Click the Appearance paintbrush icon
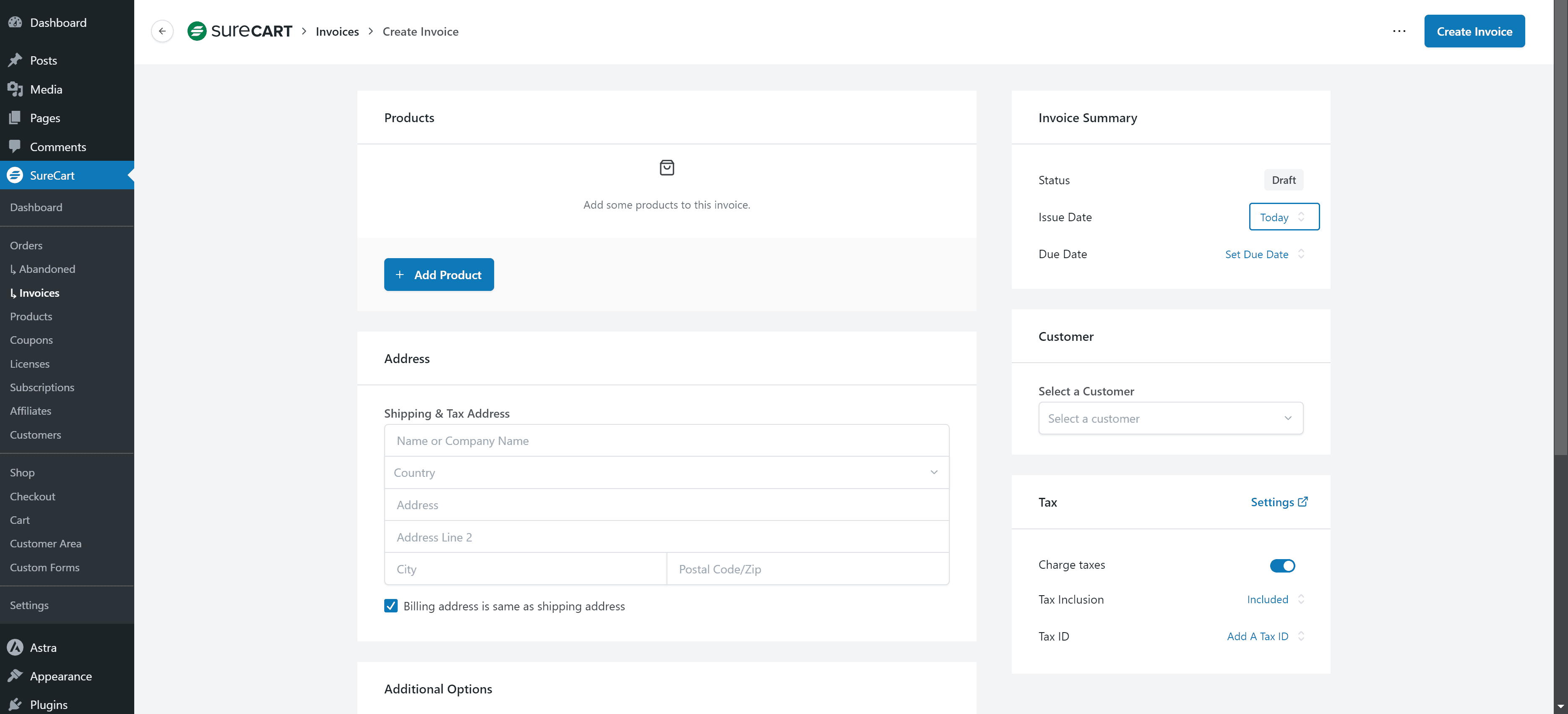 pos(15,676)
